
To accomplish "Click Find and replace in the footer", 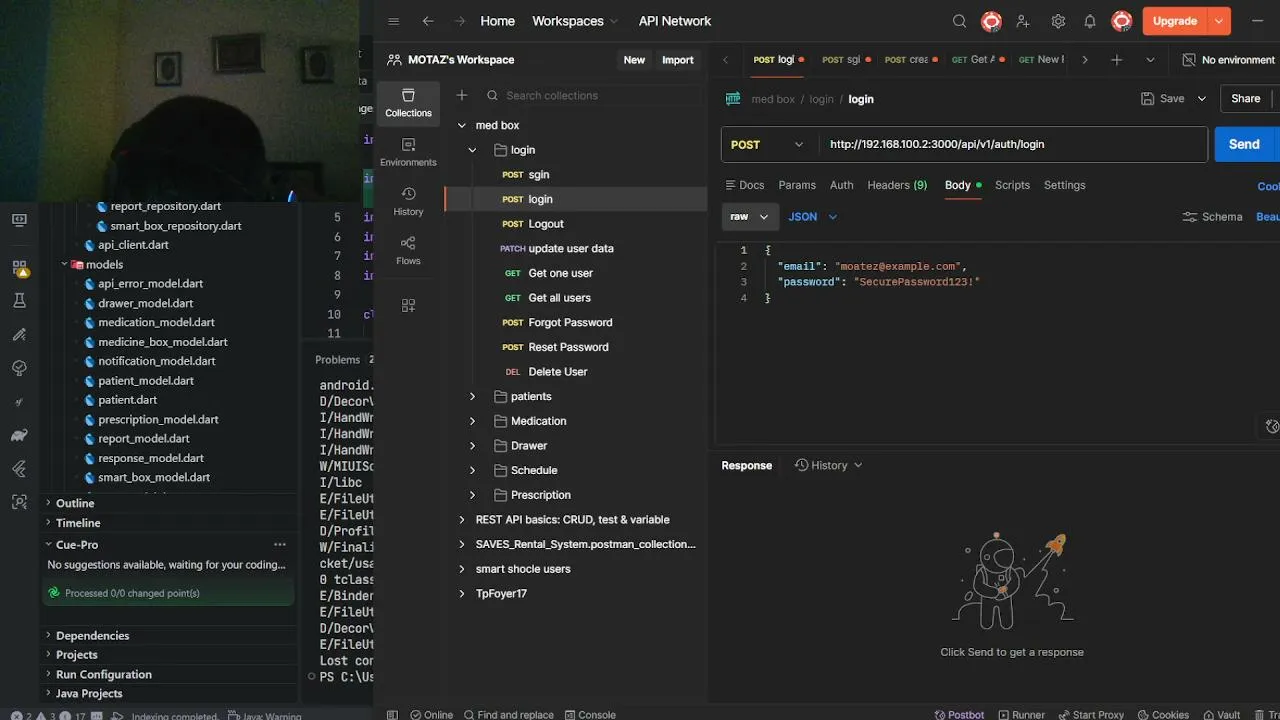I will pos(508,715).
